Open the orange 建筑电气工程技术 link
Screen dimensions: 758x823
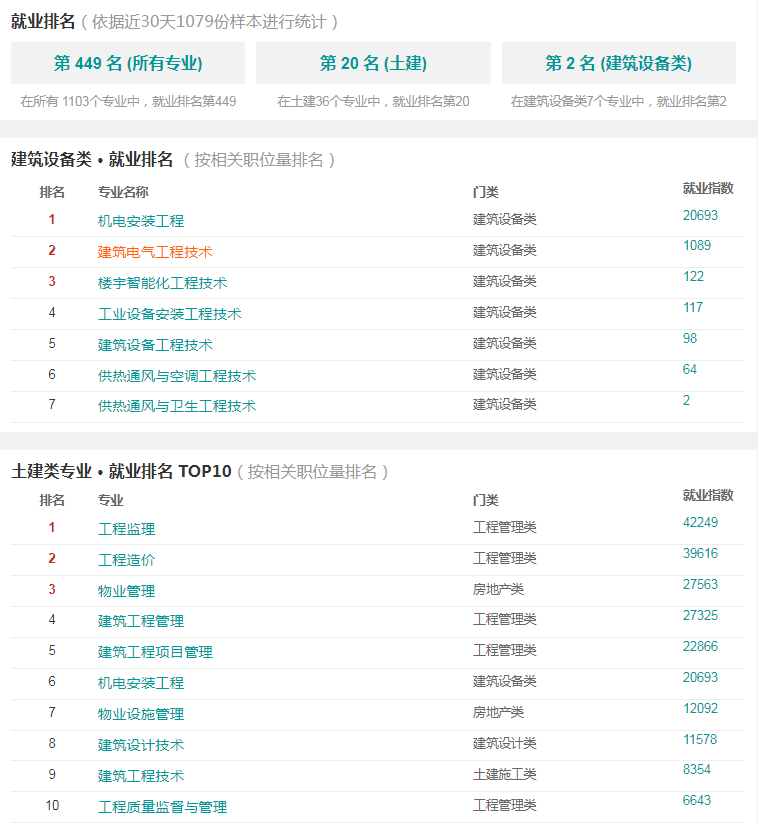155,252
